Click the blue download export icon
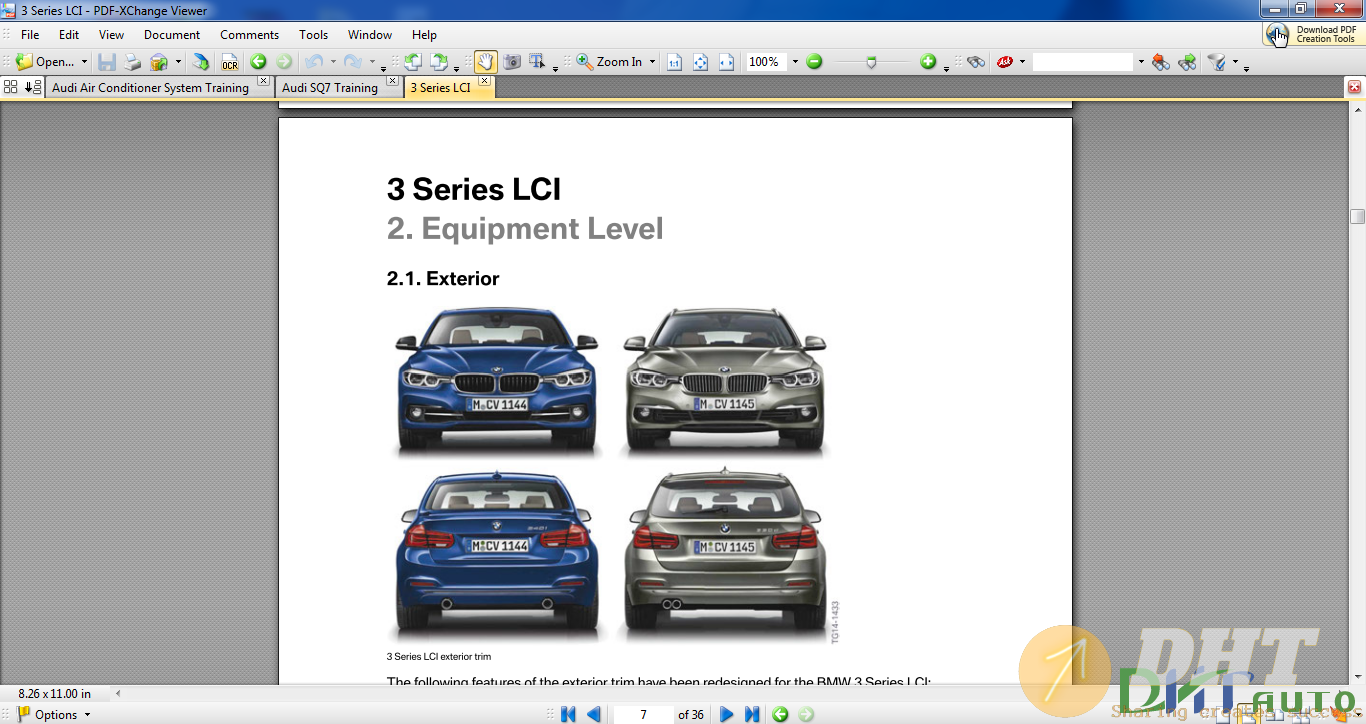1366x724 pixels. tap(201, 62)
